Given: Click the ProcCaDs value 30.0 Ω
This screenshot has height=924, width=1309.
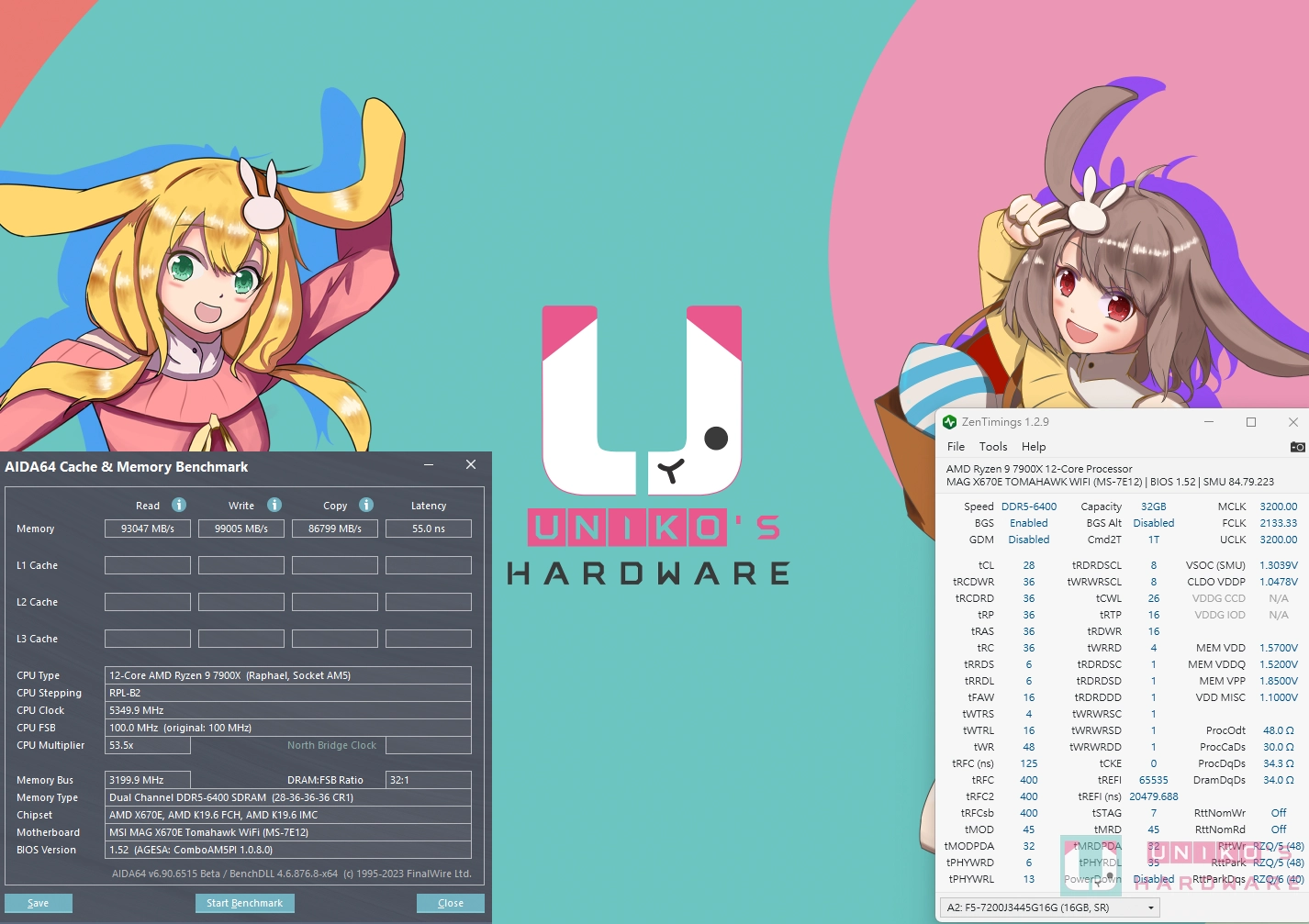Looking at the screenshot, I should coord(1279,747).
